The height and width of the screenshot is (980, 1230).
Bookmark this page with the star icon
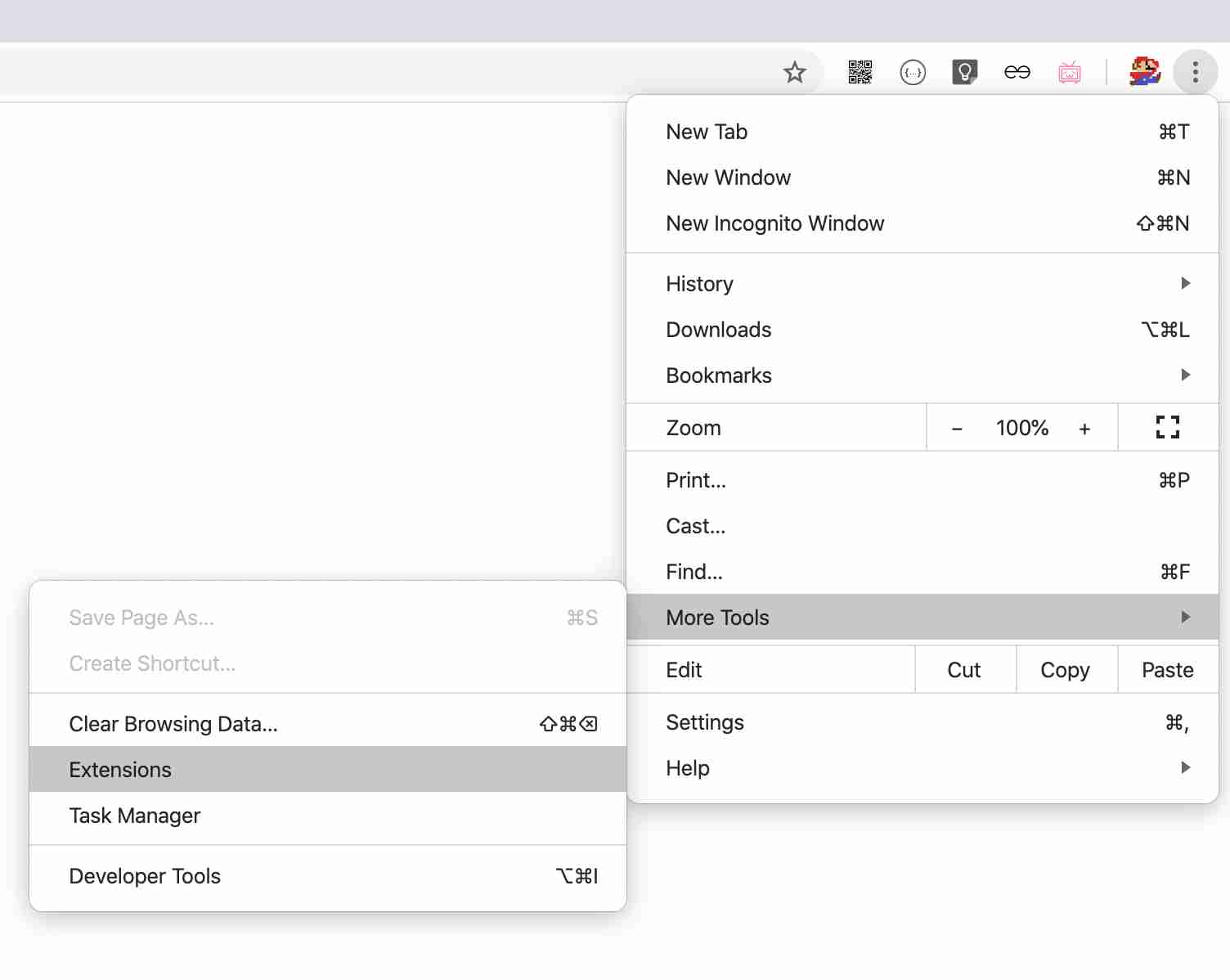794,73
